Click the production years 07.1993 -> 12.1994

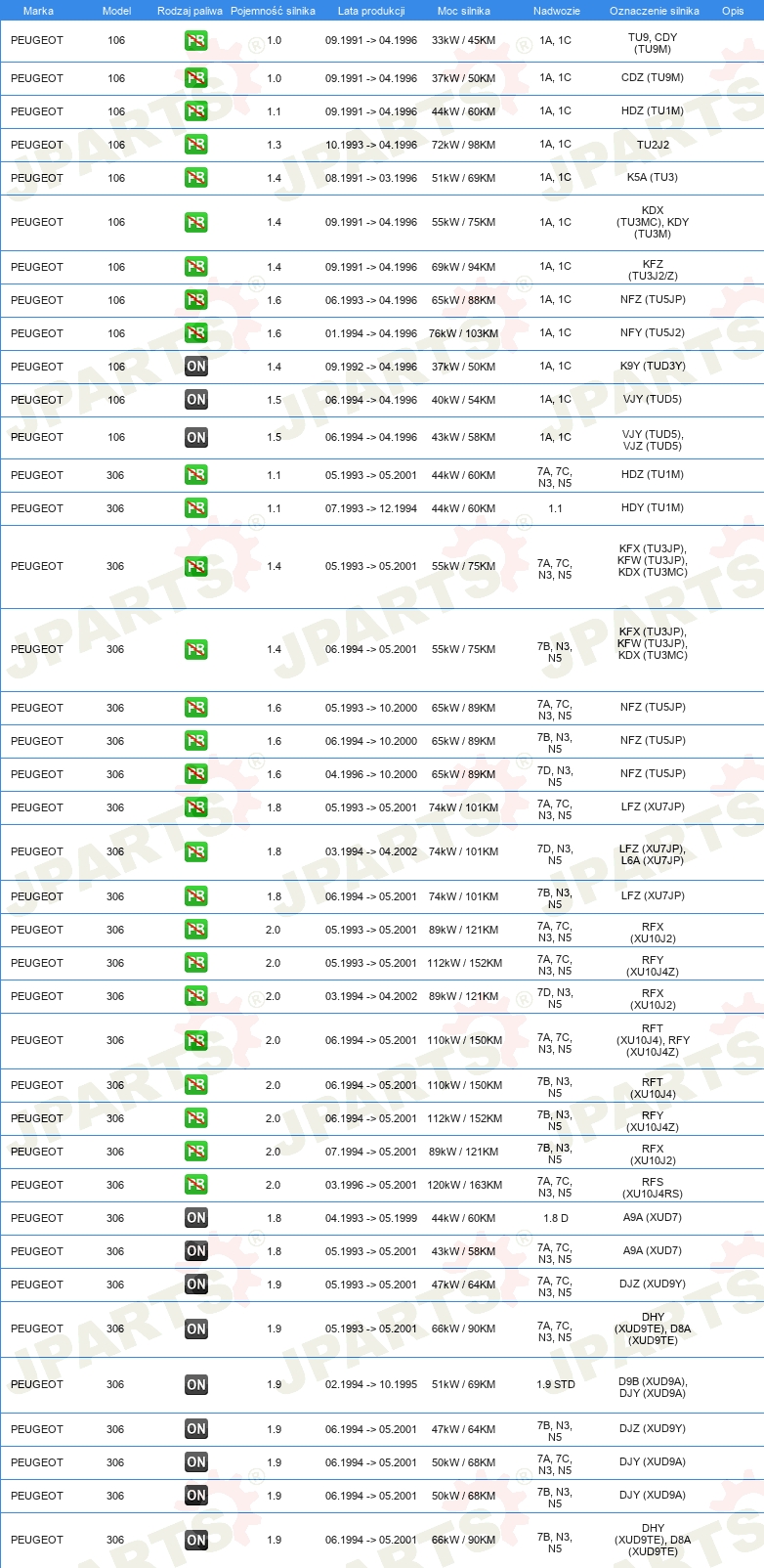tap(371, 508)
